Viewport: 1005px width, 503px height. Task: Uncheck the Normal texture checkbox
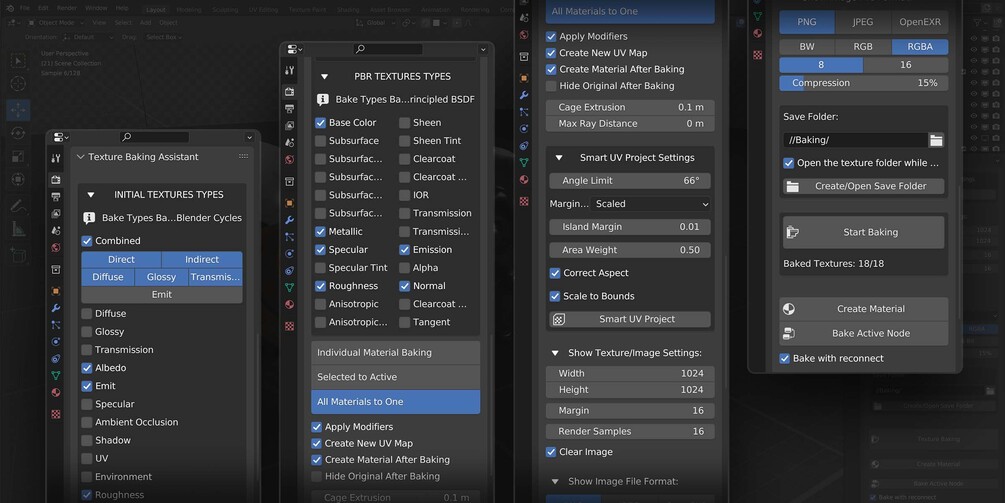[x=404, y=286]
